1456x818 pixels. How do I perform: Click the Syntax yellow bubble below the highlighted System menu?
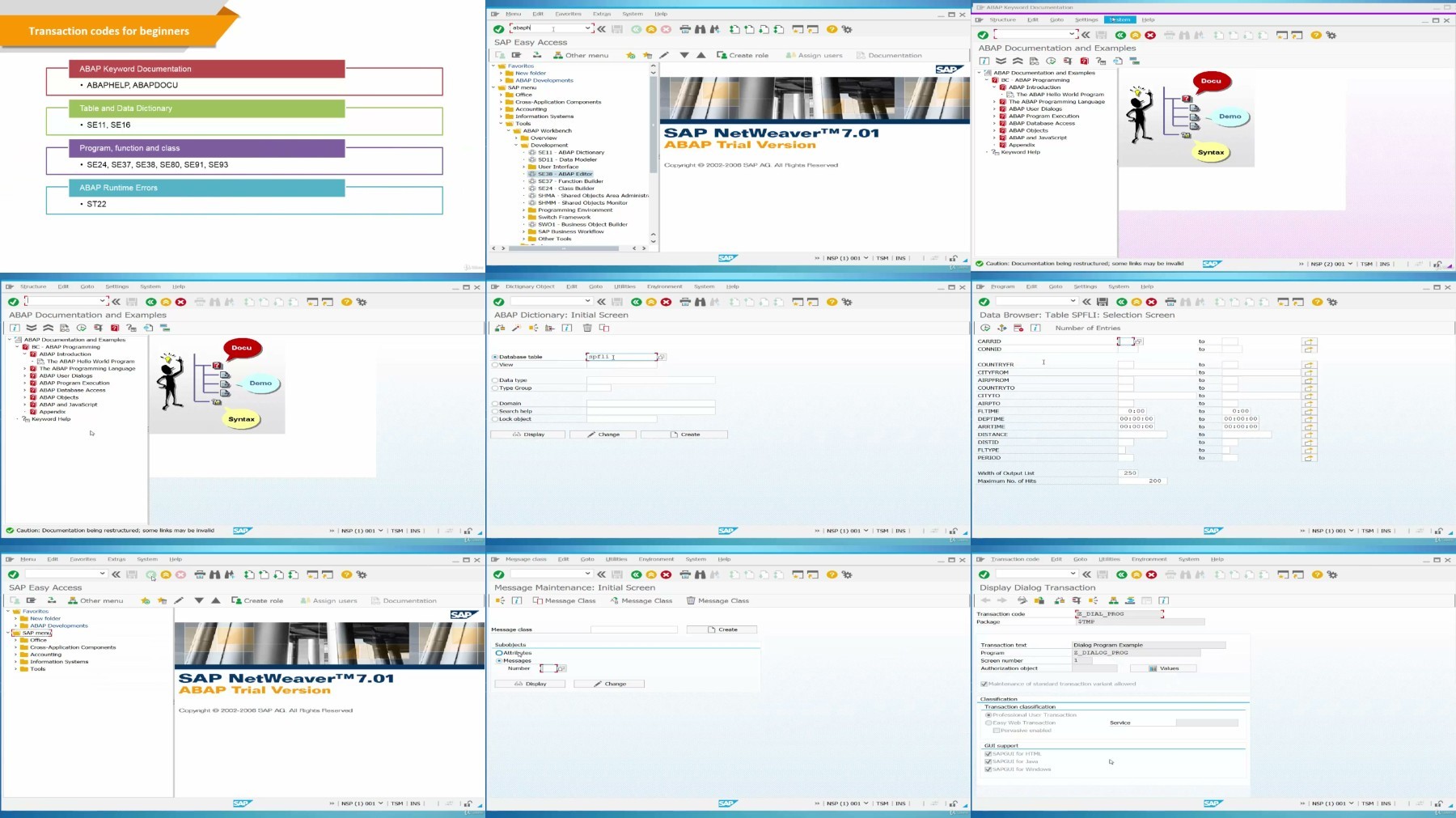(x=1211, y=152)
